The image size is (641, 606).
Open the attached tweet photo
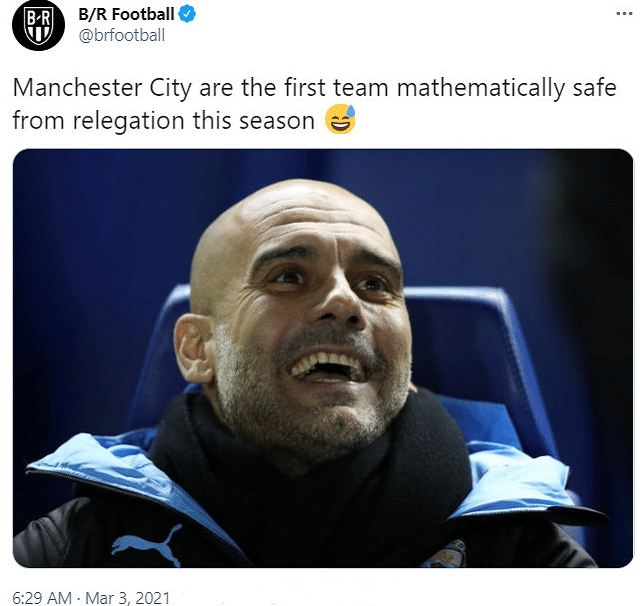click(323, 358)
